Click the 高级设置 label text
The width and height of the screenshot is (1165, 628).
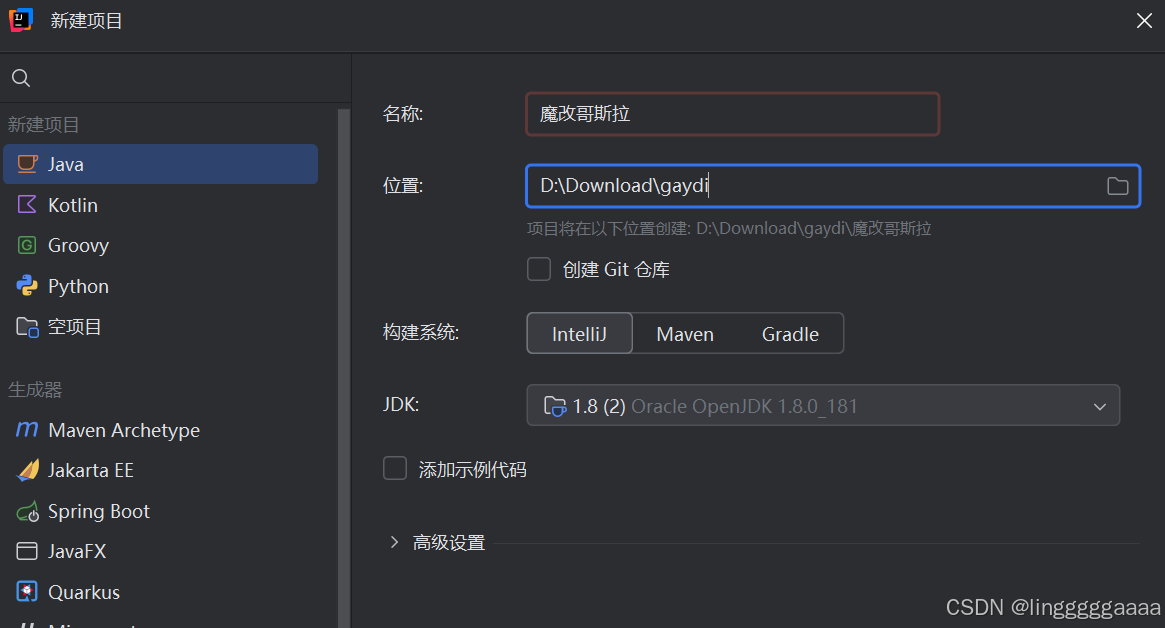point(449,543)
